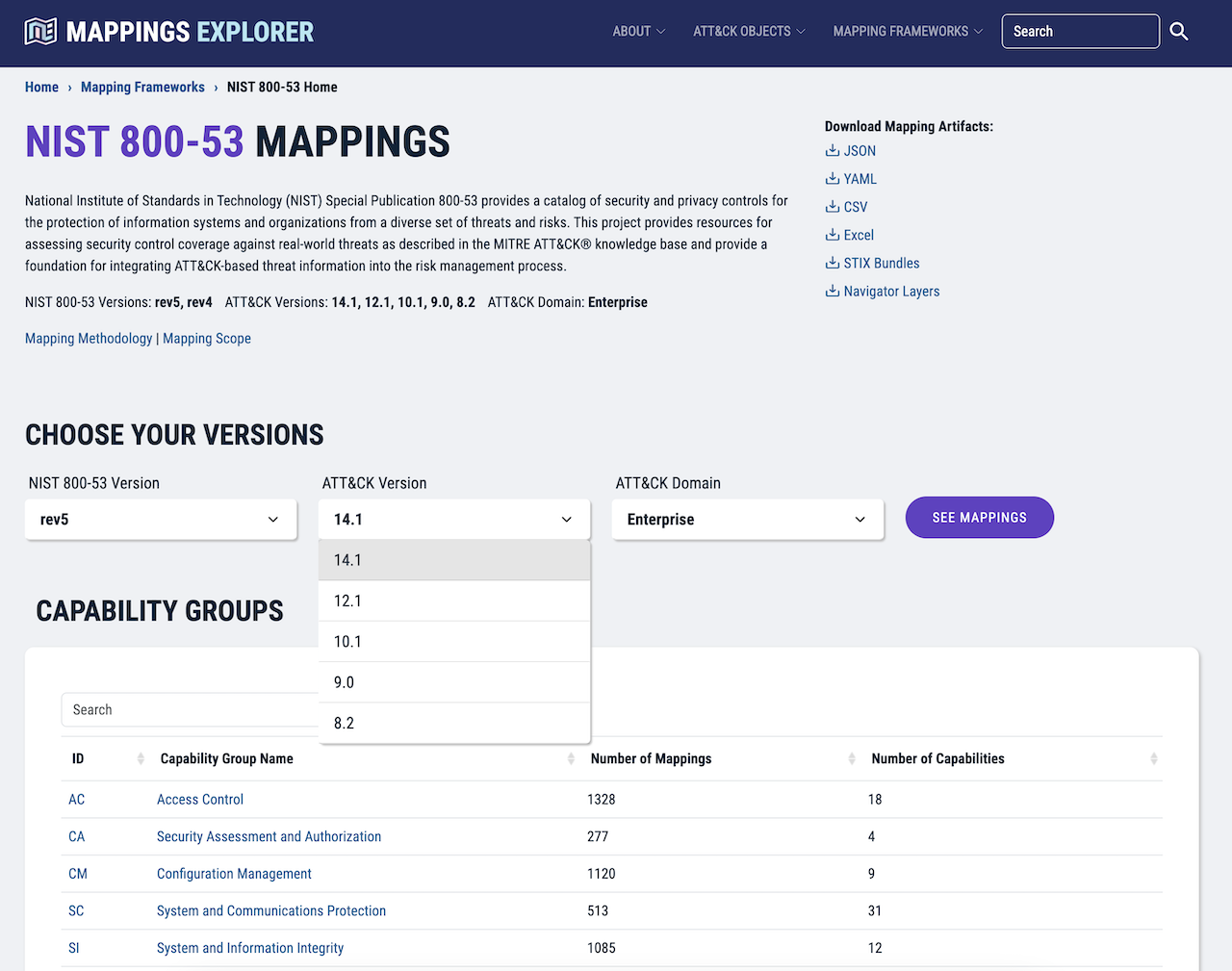1232x971 pixels.
Task: Open the ATT&CK Domain dropdown
Action: point(747,520)
